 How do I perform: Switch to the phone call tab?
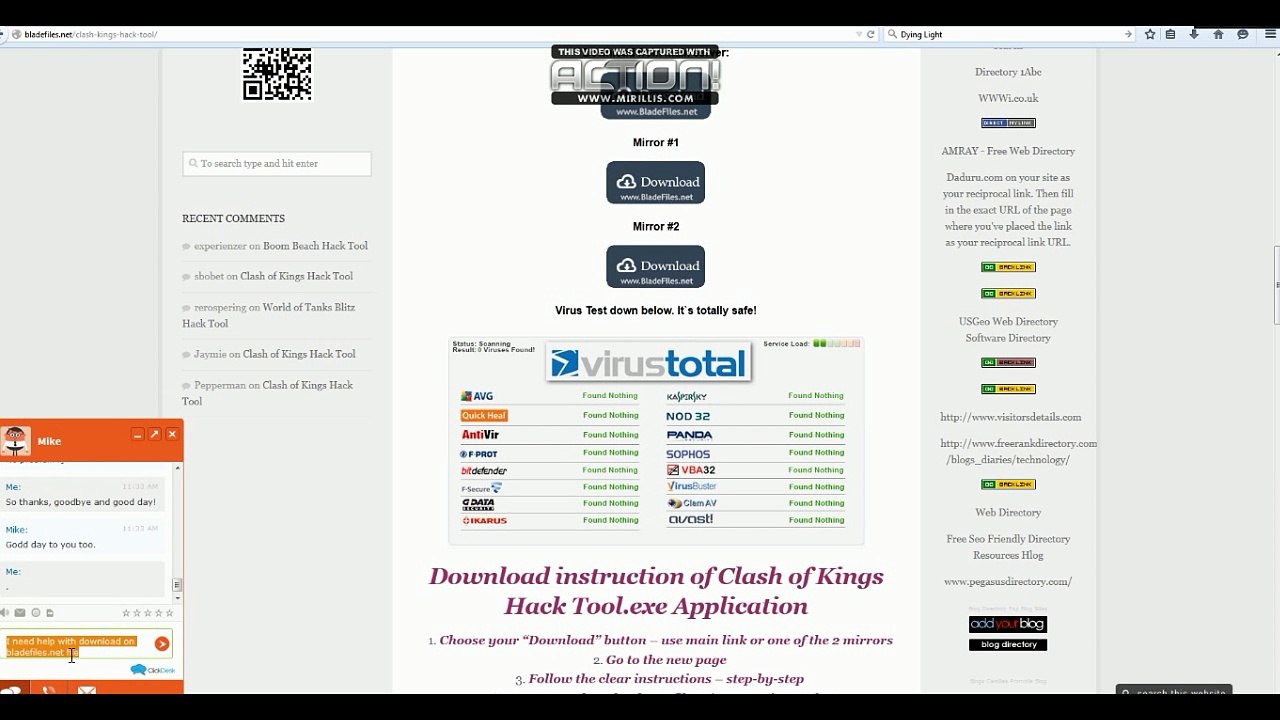47,689
